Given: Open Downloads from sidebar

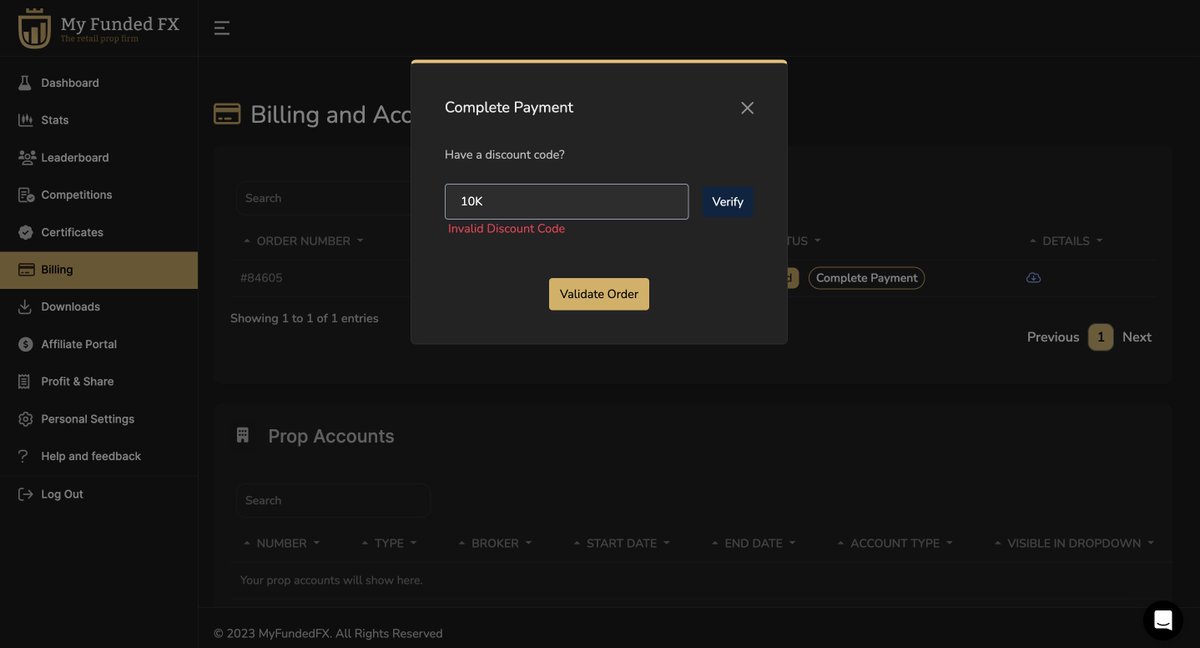Looking at the screenshot, I should point(98,307).
